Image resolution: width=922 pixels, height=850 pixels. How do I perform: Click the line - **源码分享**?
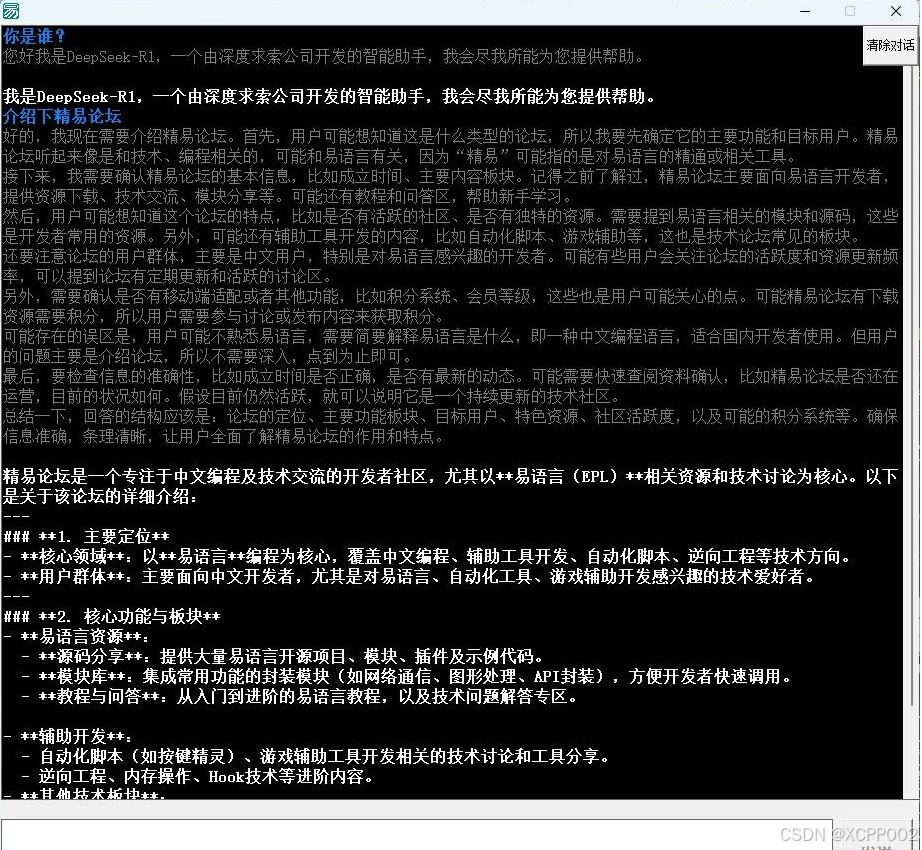[282, 656]
